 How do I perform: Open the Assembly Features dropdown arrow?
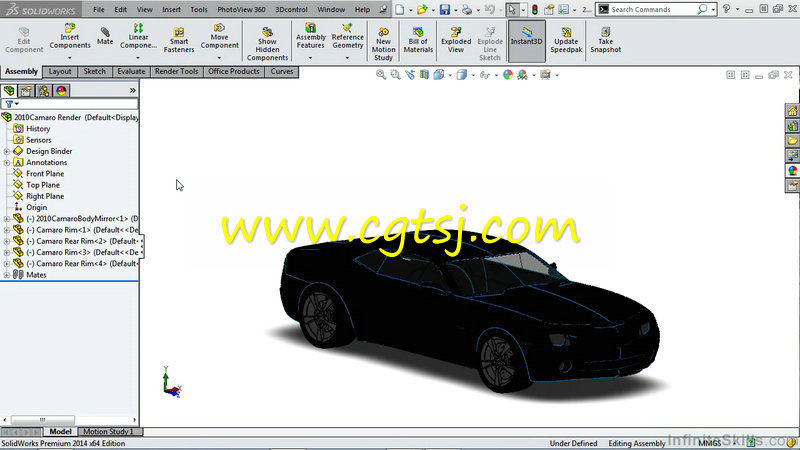310,58
